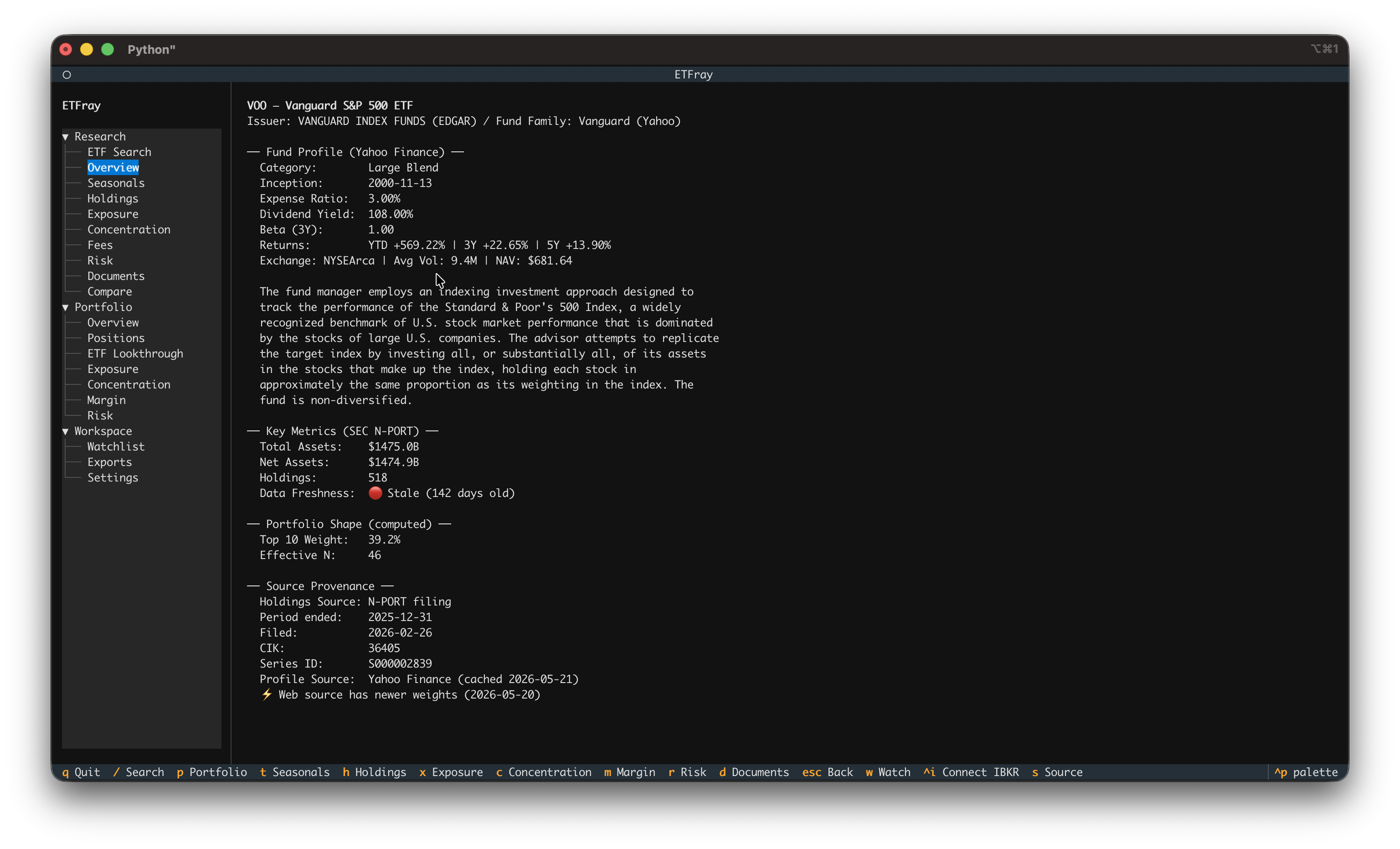Image resolution: width=1400 pixels, height=849 pixels.
Task: Collapse the Workspace tree section
Action: (65, 431)
